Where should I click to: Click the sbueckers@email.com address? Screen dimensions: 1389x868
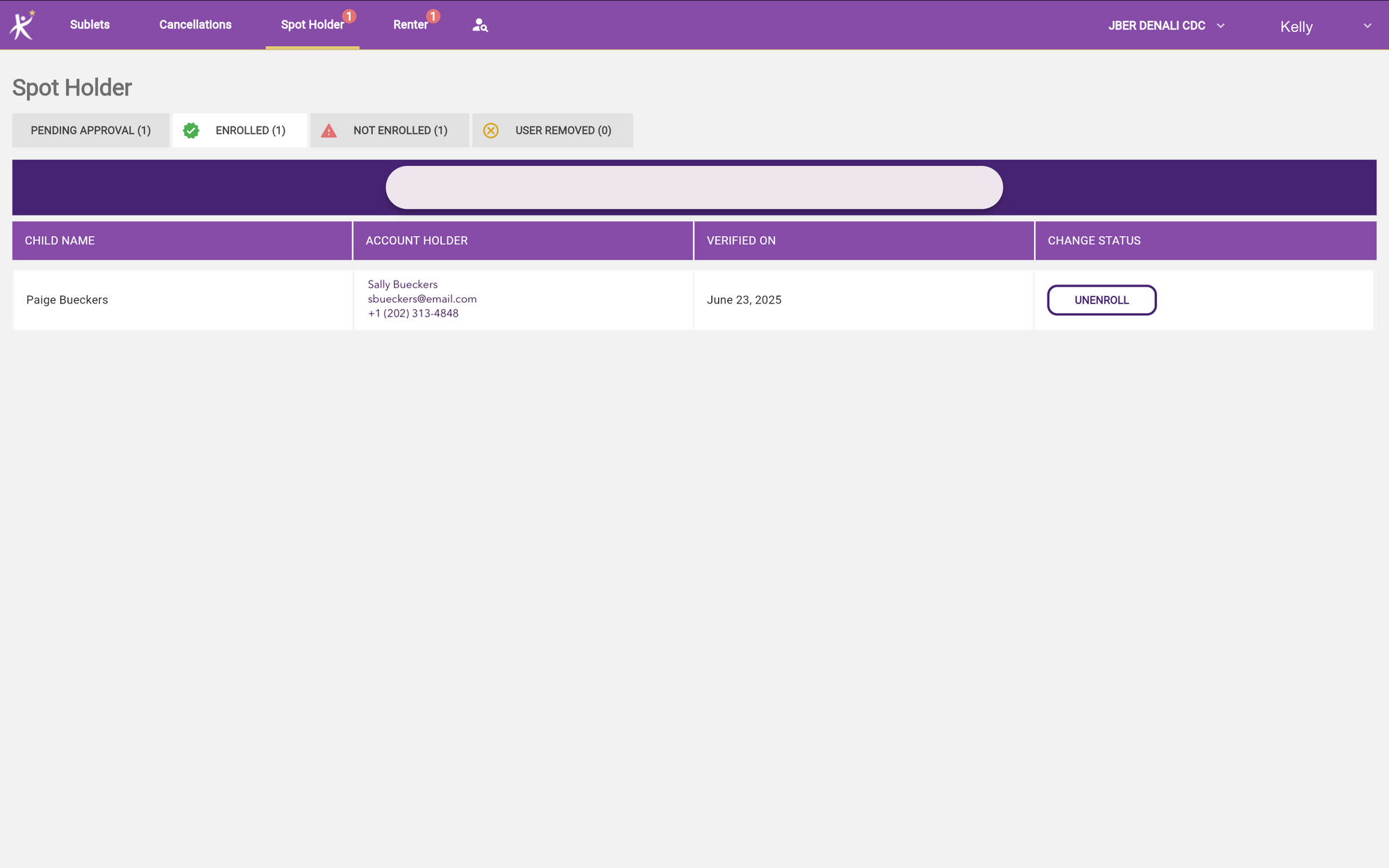(422, 299)
